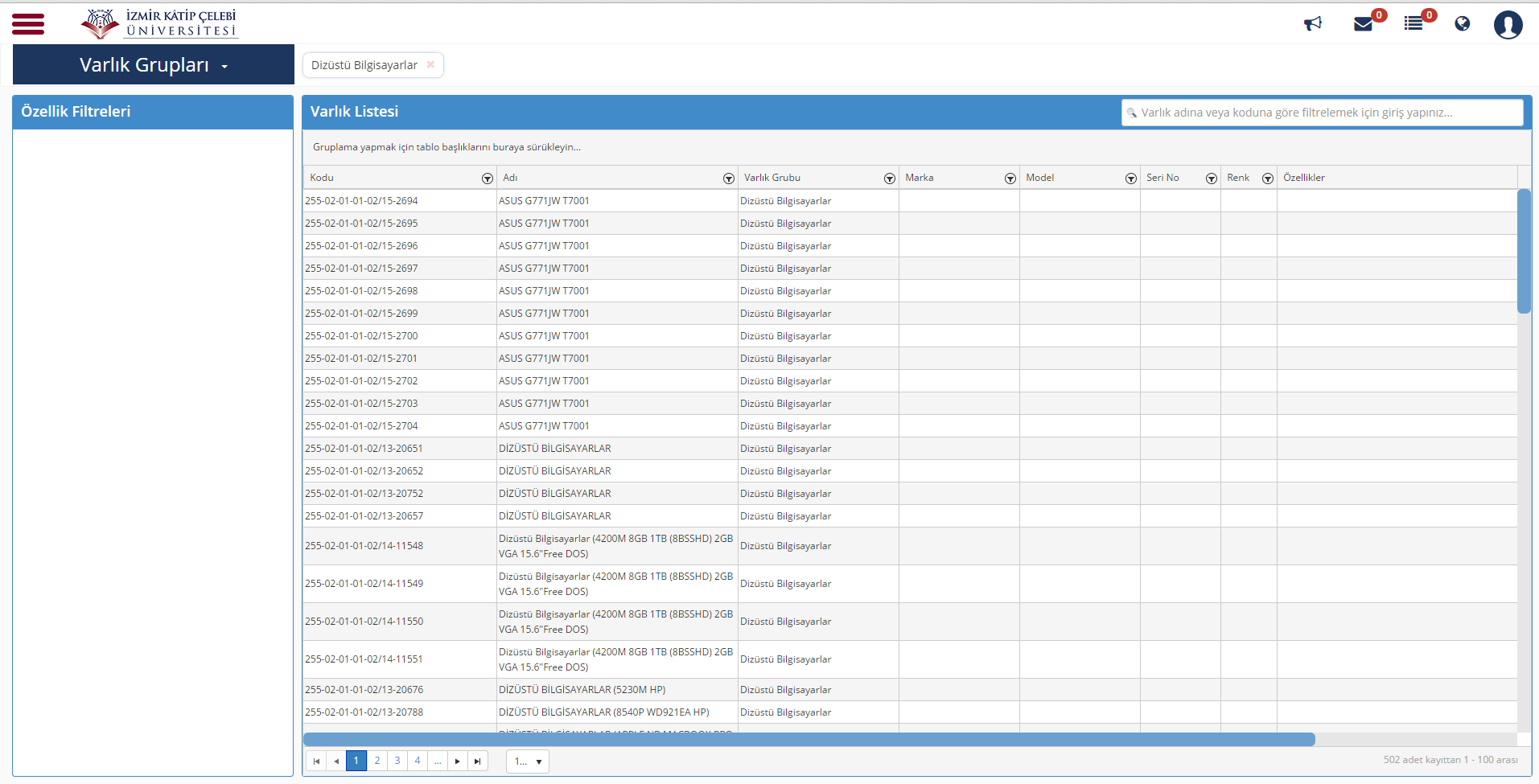Click the İzmir Kâtip Çelebi Üniversitesi logo
The height and width of the screenshot is (784, 1539).
pos(159,24)
